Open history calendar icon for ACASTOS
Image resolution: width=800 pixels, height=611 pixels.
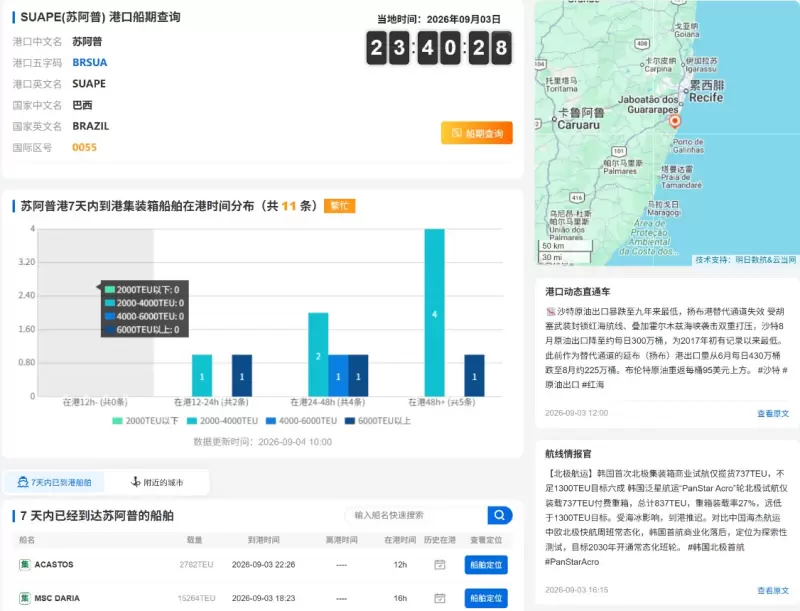coord(440,565)
